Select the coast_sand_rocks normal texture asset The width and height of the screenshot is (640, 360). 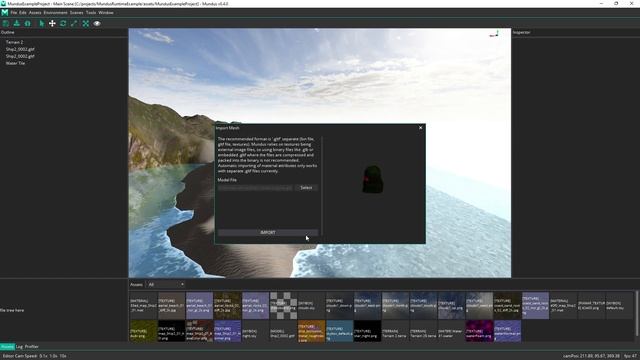click(x=535, y=305)
